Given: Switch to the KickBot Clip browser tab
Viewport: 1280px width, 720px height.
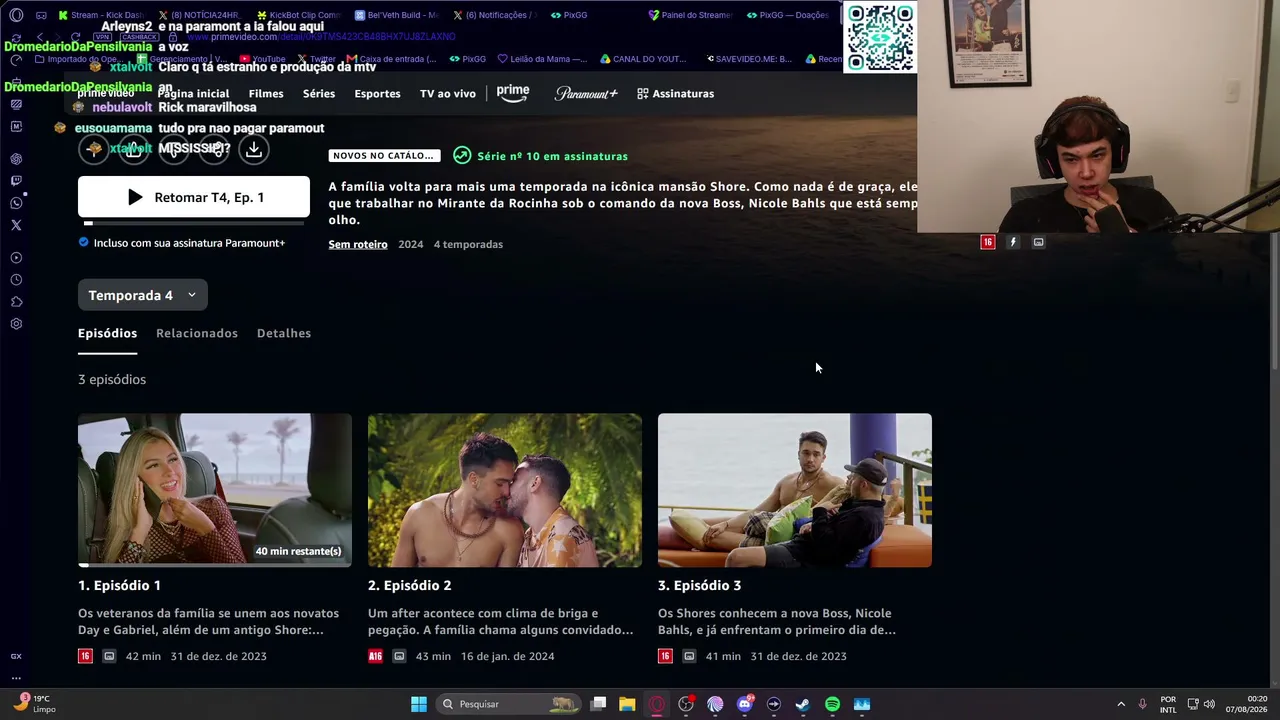Looking at the screenshot, I should pos(298,15).
